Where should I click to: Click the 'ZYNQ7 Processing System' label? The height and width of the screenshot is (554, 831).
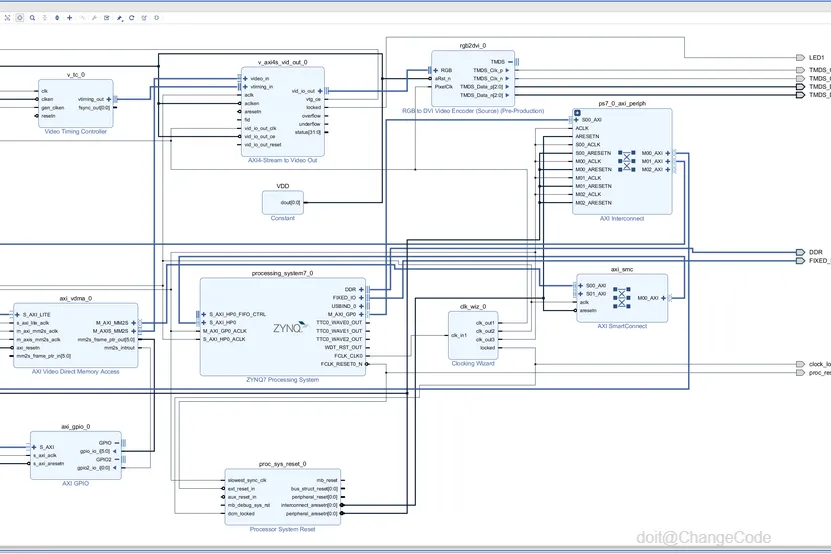[282, 380]
